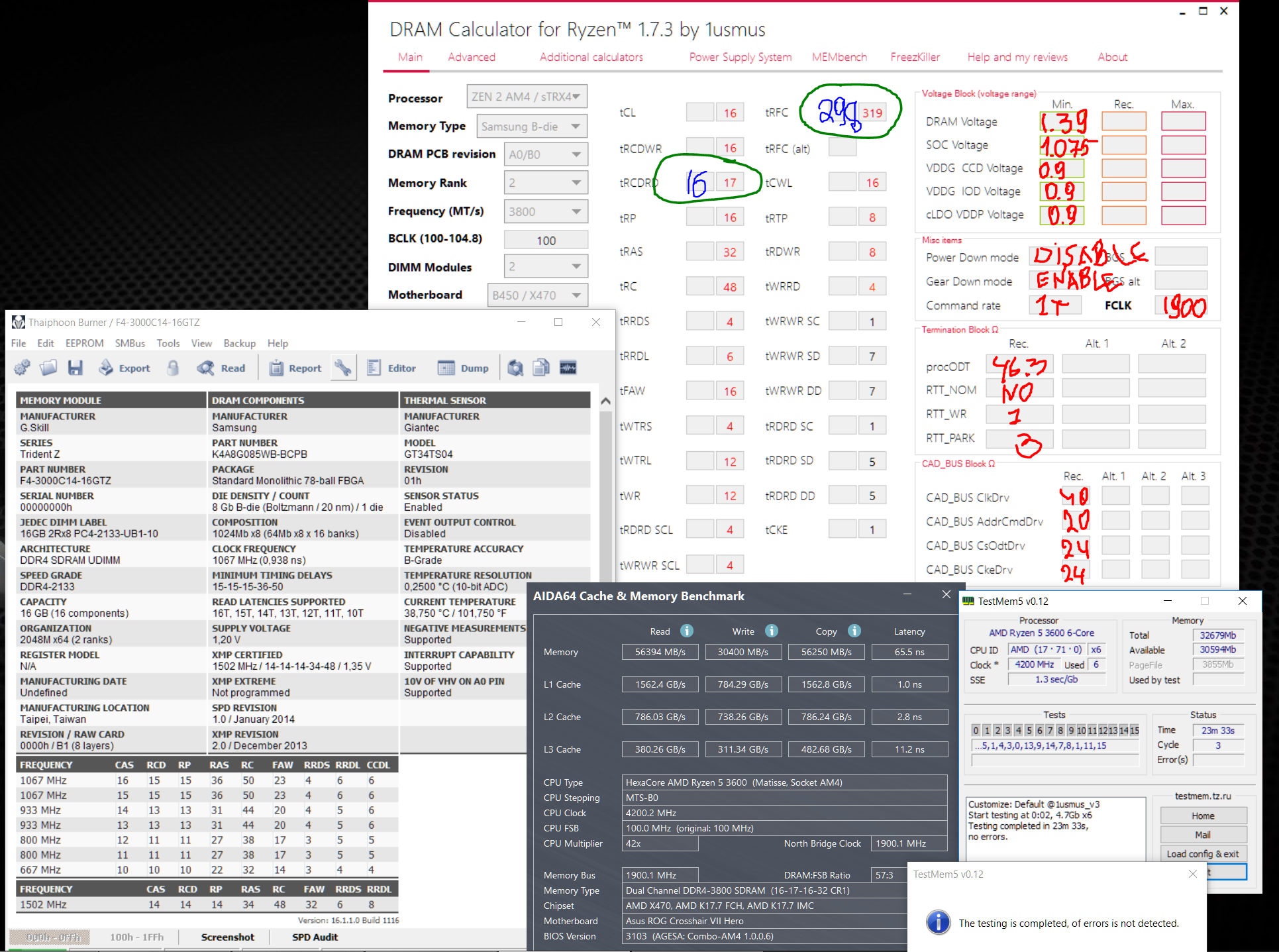This screenshot has height=952, width=1279.
Task: Click the padlock icon in Thaiphoon toolbar
Action: coord(173,368)
